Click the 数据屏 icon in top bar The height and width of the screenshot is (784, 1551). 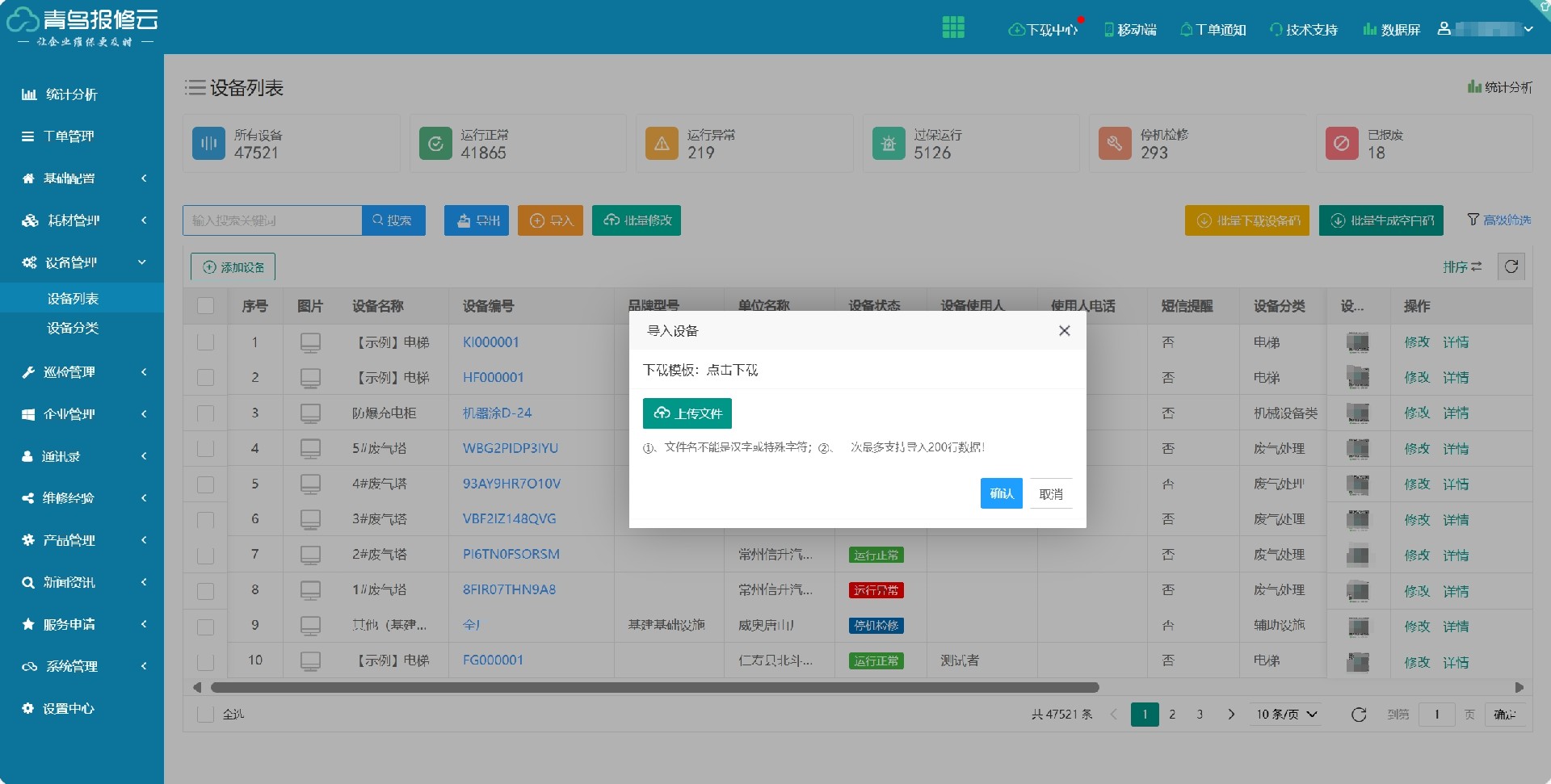[x=1369, y=30]
